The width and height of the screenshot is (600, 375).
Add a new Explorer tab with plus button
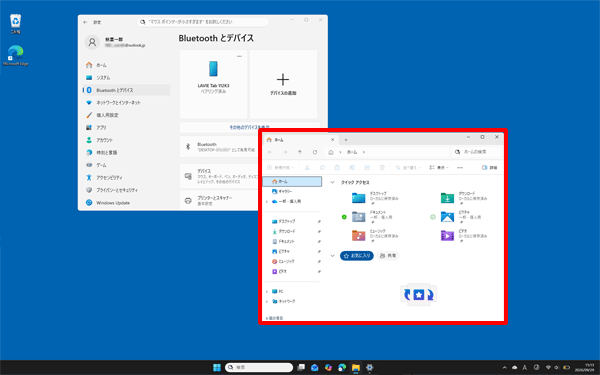coord(346,140)
